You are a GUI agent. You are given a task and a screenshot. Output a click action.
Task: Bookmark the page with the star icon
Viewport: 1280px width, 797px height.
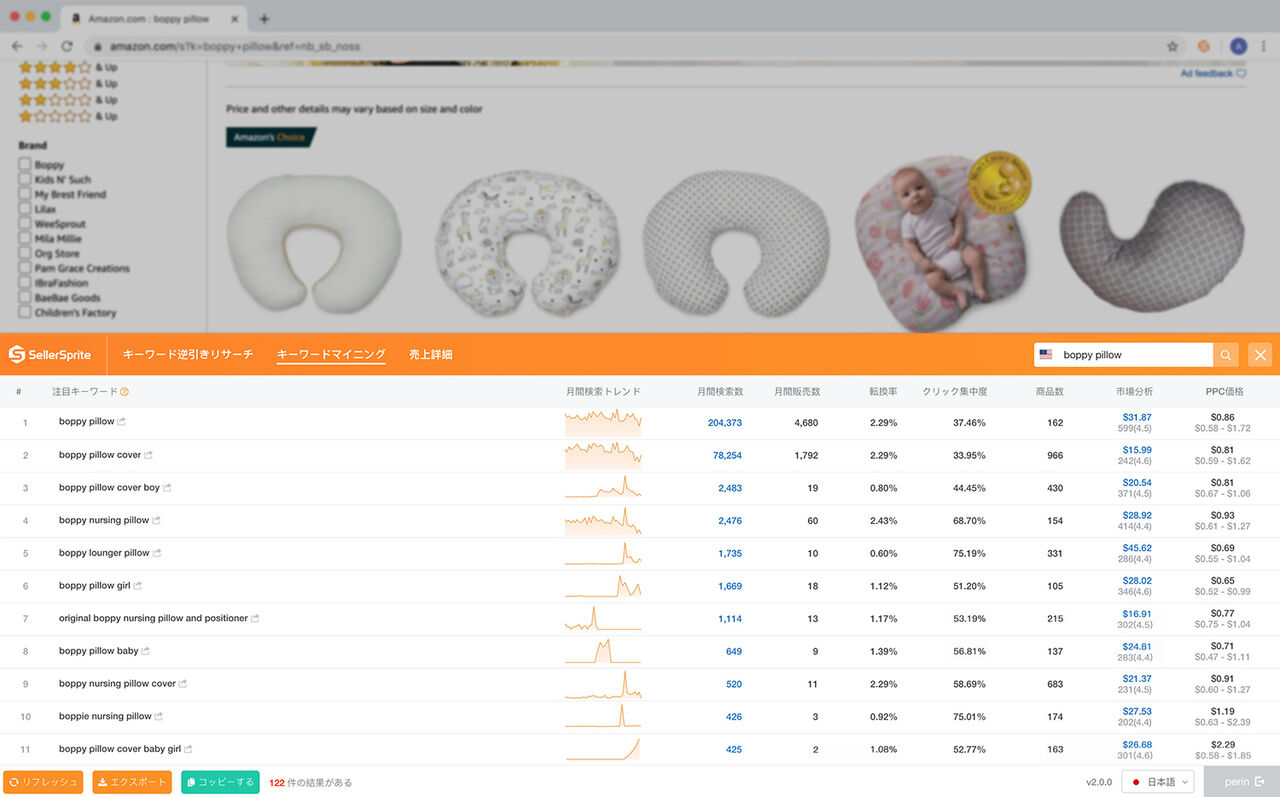pyautogui.click(x=1172, y=46)
